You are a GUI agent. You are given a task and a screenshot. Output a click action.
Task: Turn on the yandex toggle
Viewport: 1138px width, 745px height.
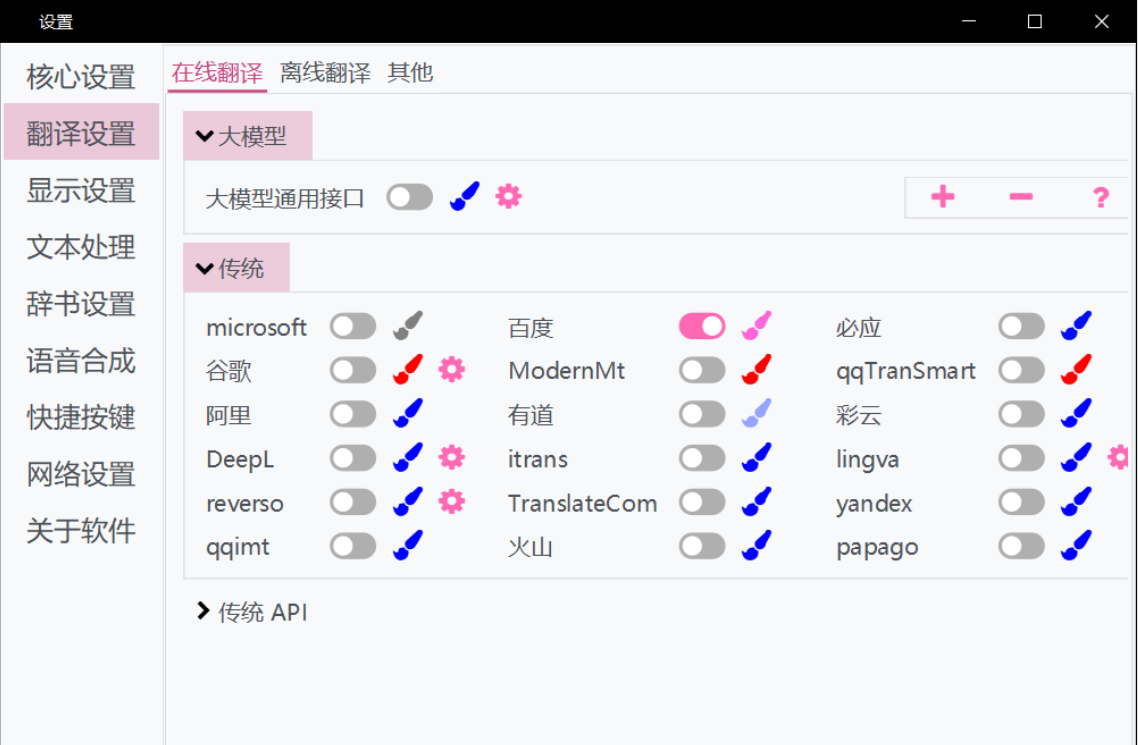tap(1021, 502)
